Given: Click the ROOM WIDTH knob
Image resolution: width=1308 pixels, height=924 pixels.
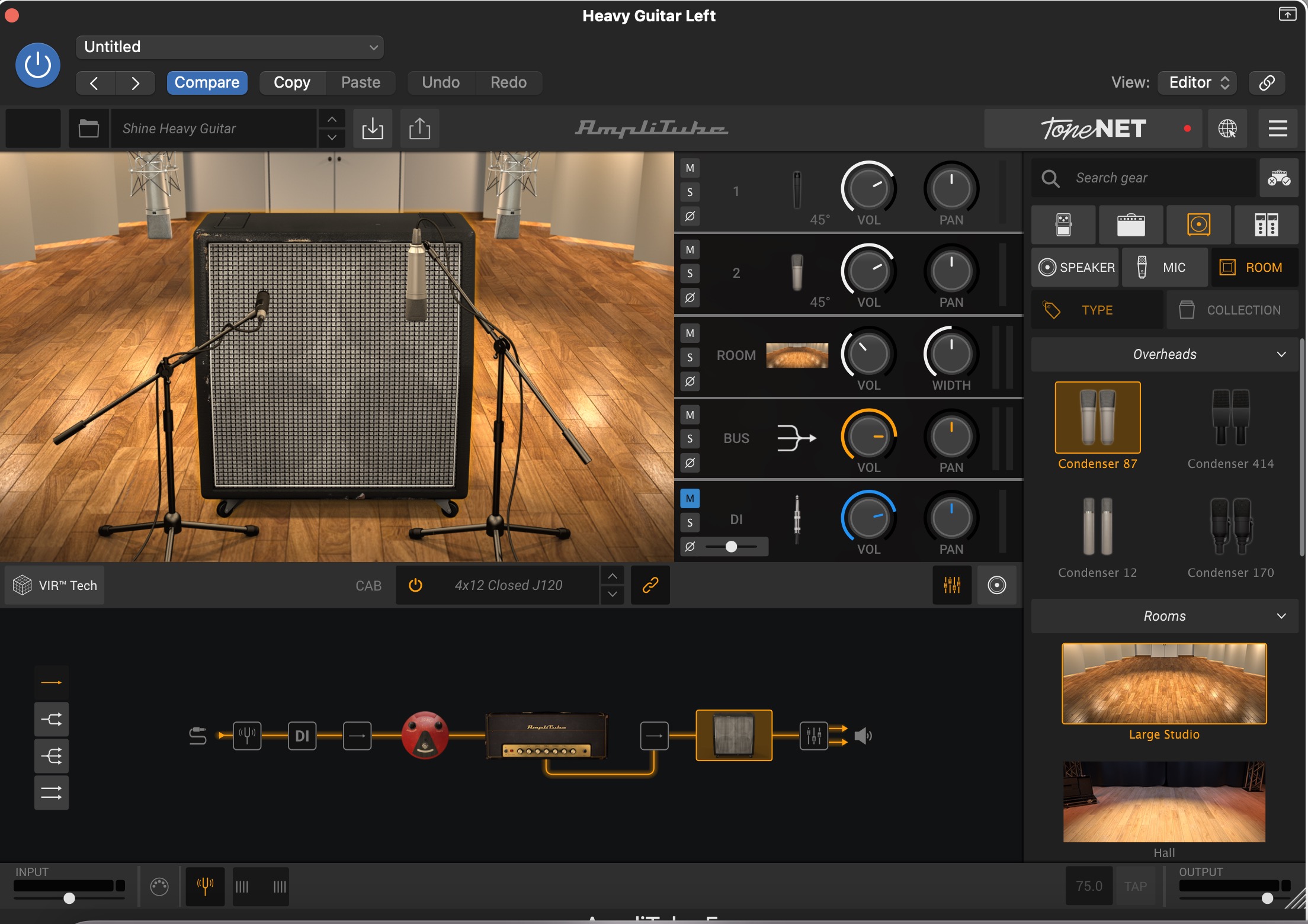Looking at the screenshot, I should 951,354.
